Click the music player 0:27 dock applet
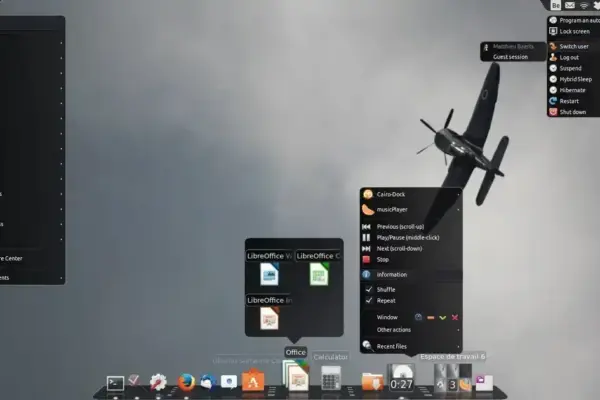This screenshot has height=400, width=600. 401,377
